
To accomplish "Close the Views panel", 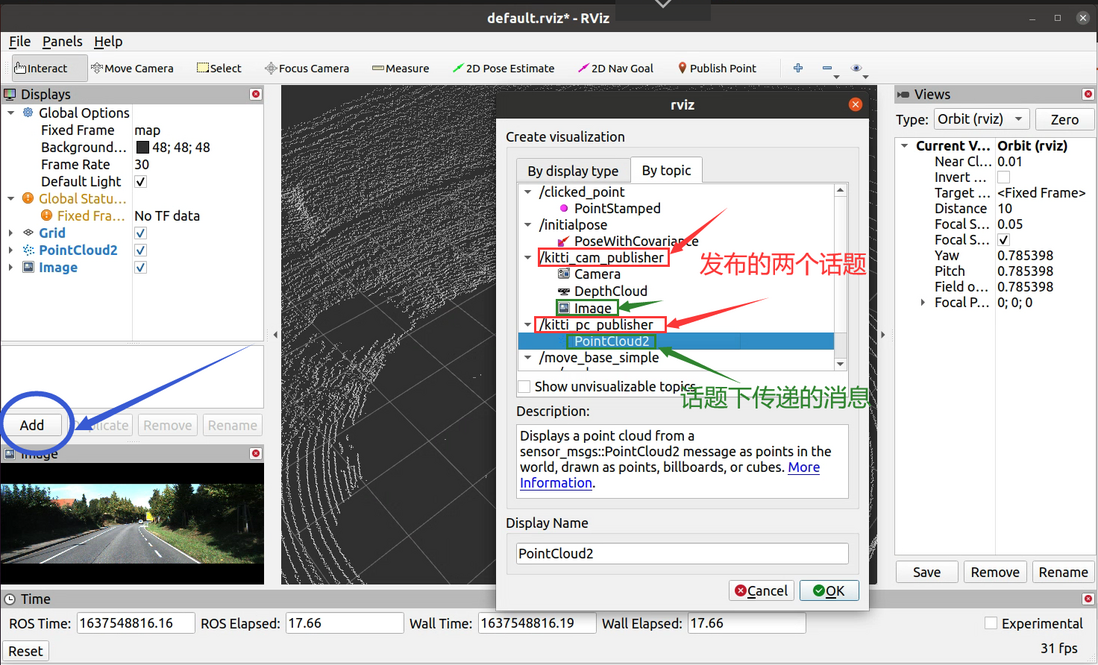I will point(1087,94).
